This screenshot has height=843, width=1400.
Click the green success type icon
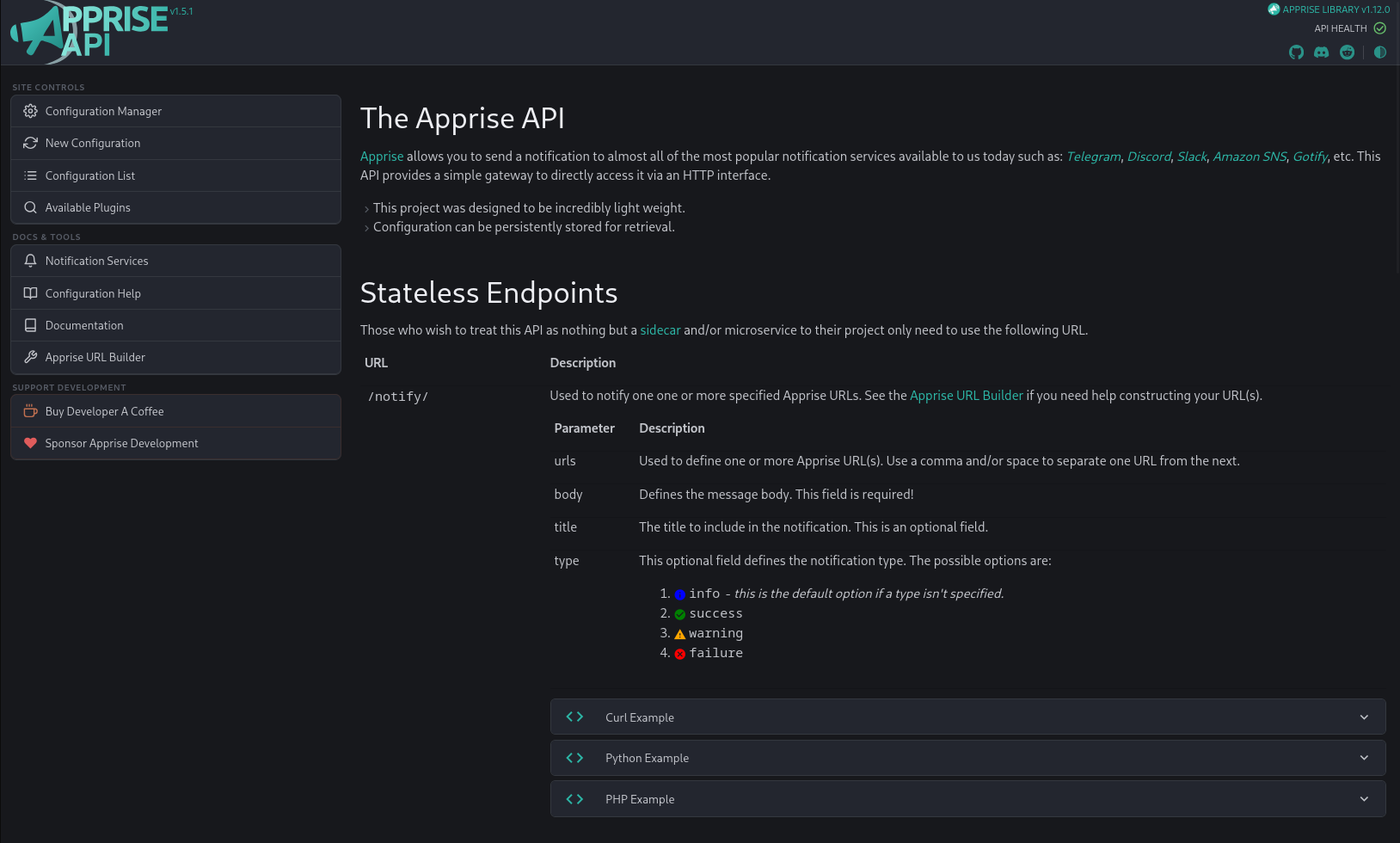point(679,614)
